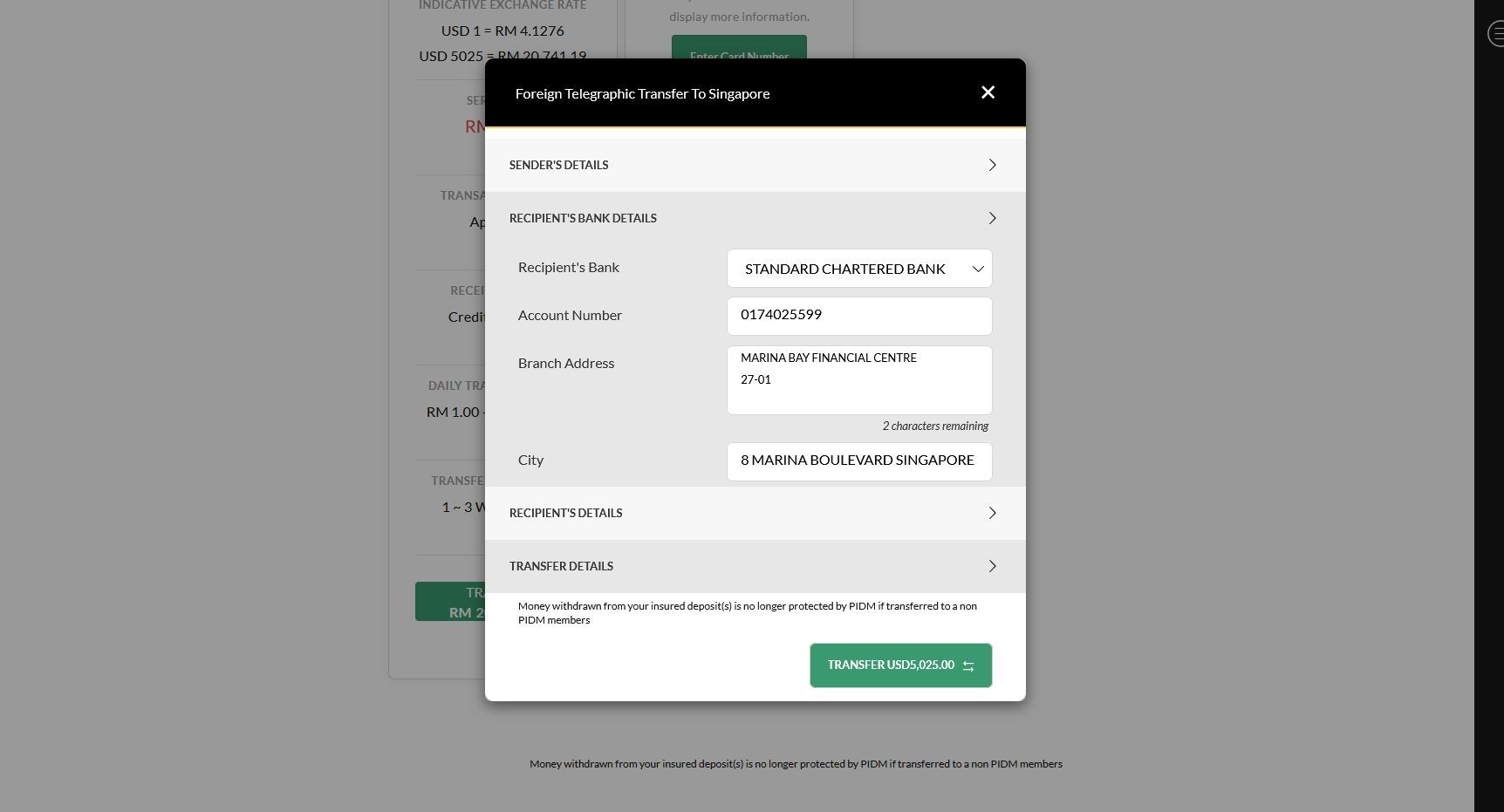Click the Account Number input field

[x=858, y=316]
